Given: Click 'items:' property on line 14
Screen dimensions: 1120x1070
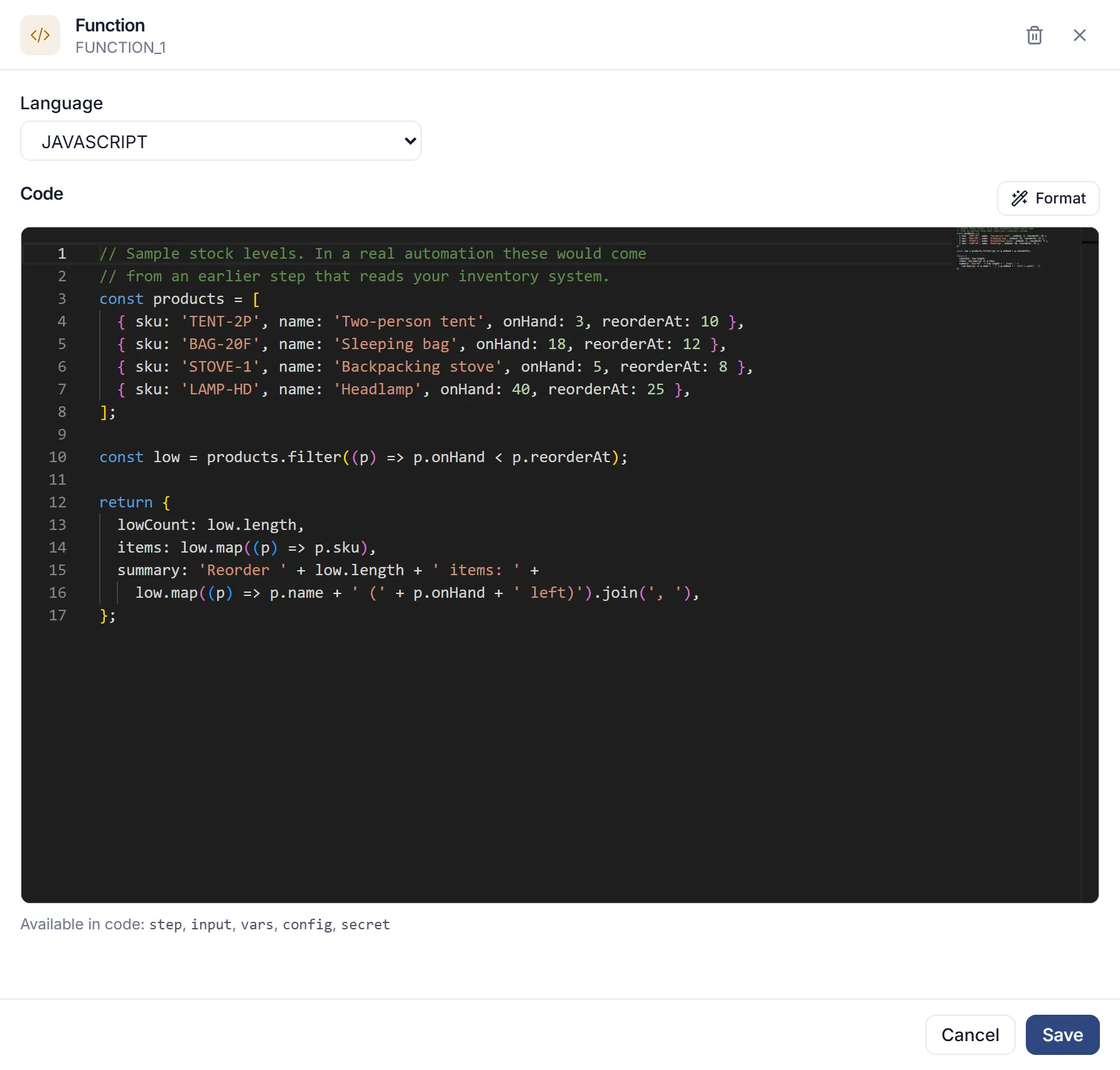Looking at the screenshot, I should click(x=144, y=548).
